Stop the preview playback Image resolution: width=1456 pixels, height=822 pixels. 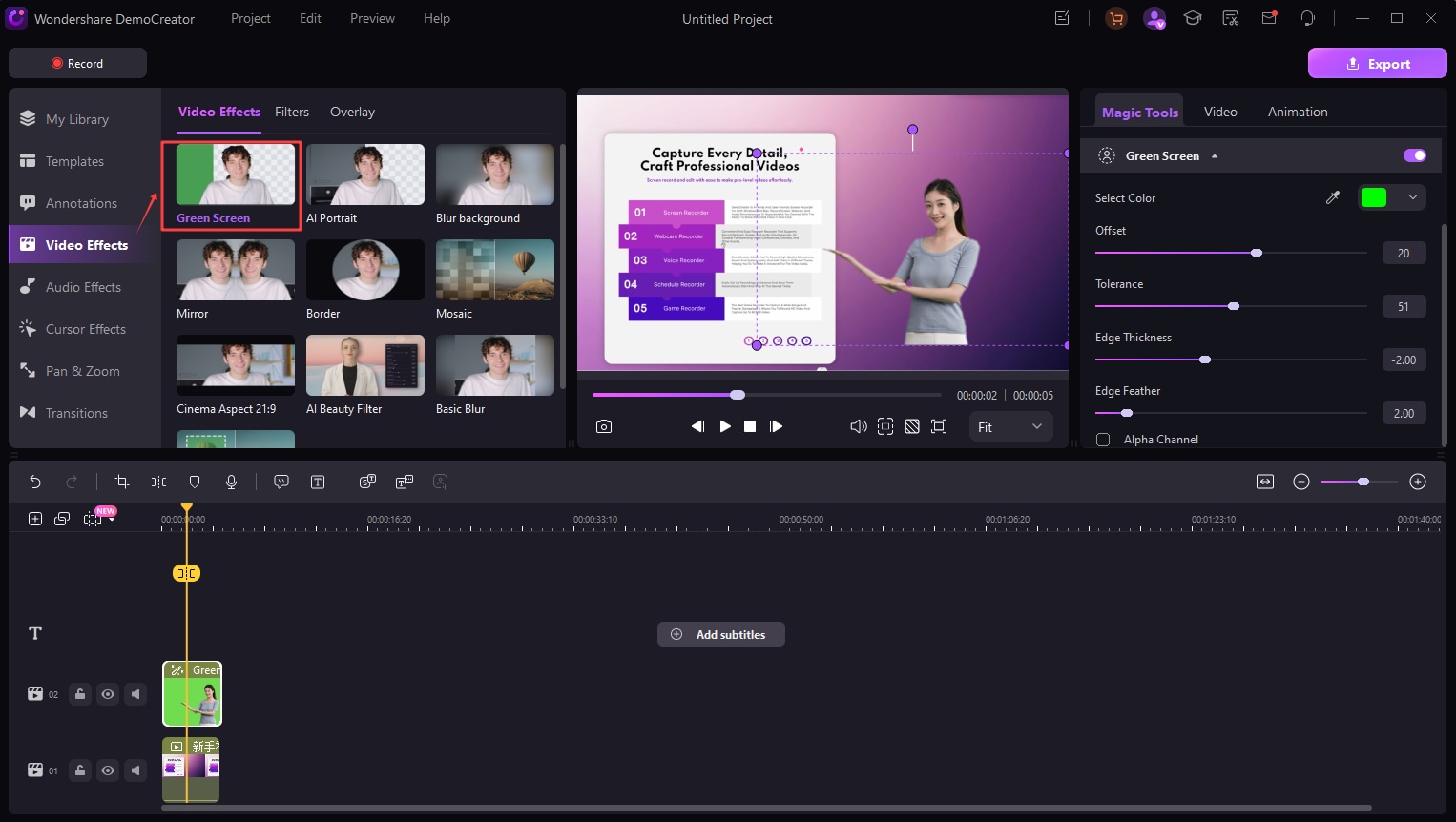click(x=750, y=426)
